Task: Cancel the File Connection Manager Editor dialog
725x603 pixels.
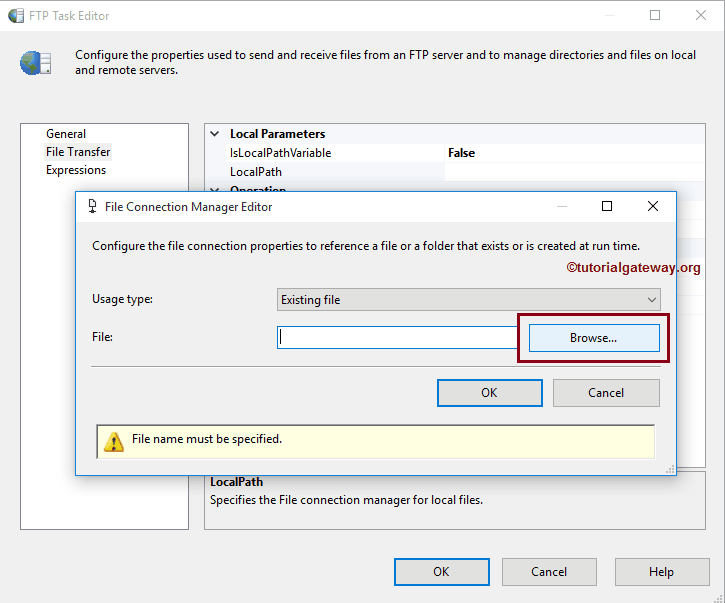Action: (606, 393)
